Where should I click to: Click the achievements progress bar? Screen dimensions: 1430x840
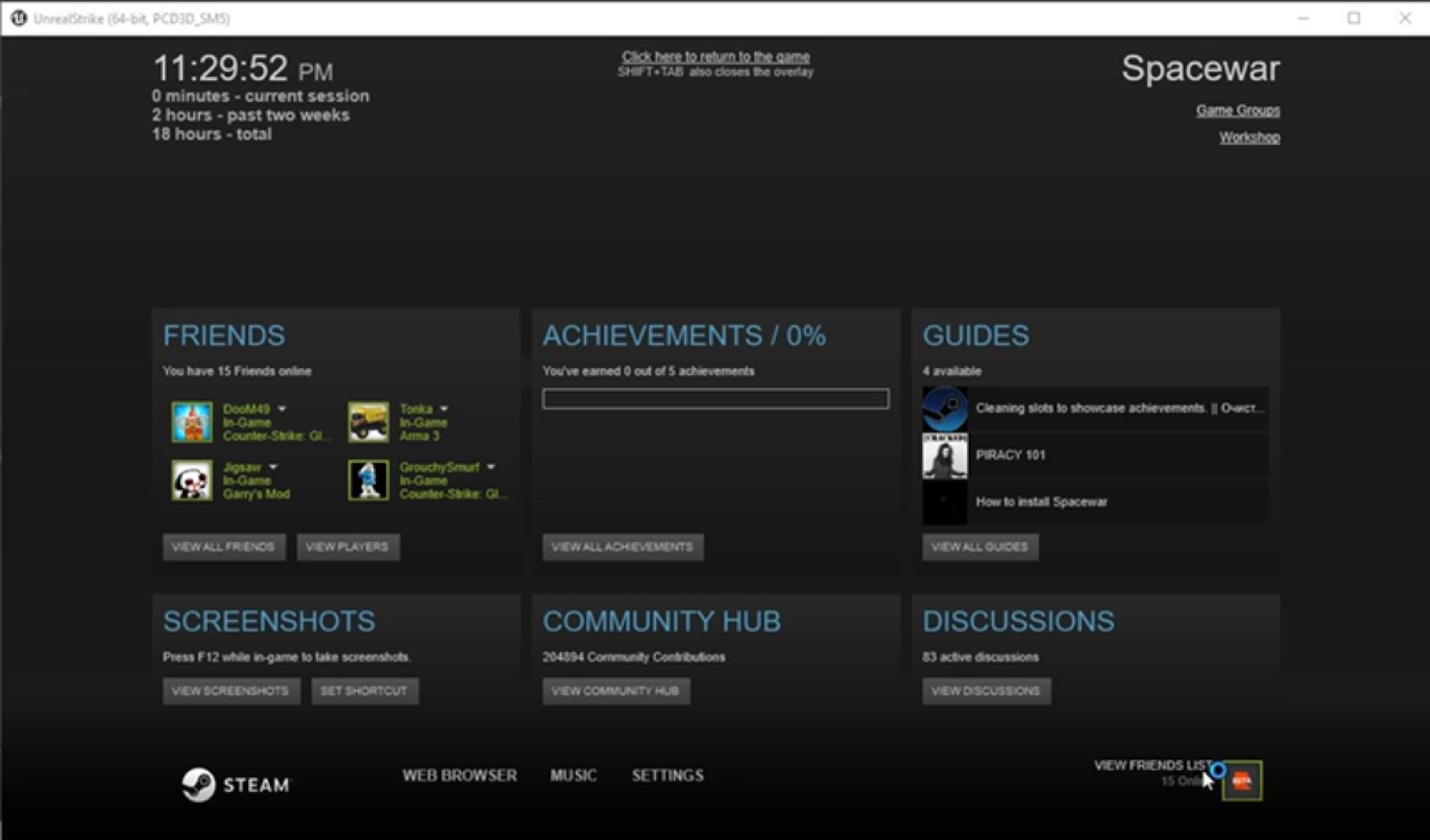716,399
